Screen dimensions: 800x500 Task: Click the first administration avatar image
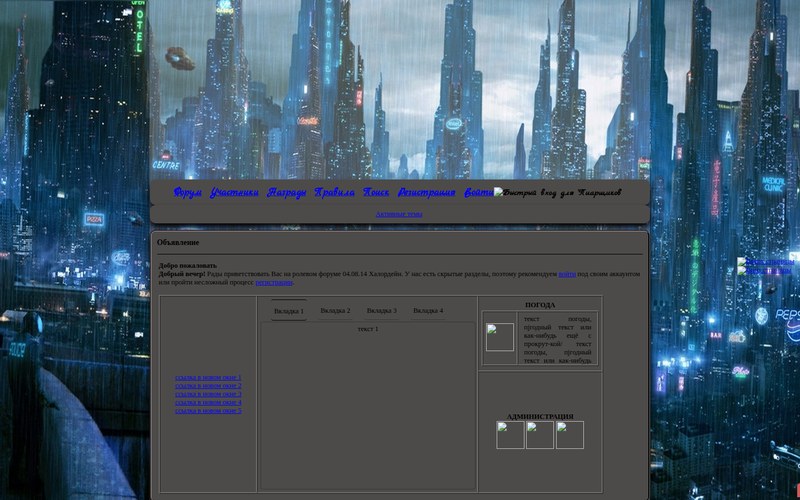pyautogui.click(x=510, y=435)
